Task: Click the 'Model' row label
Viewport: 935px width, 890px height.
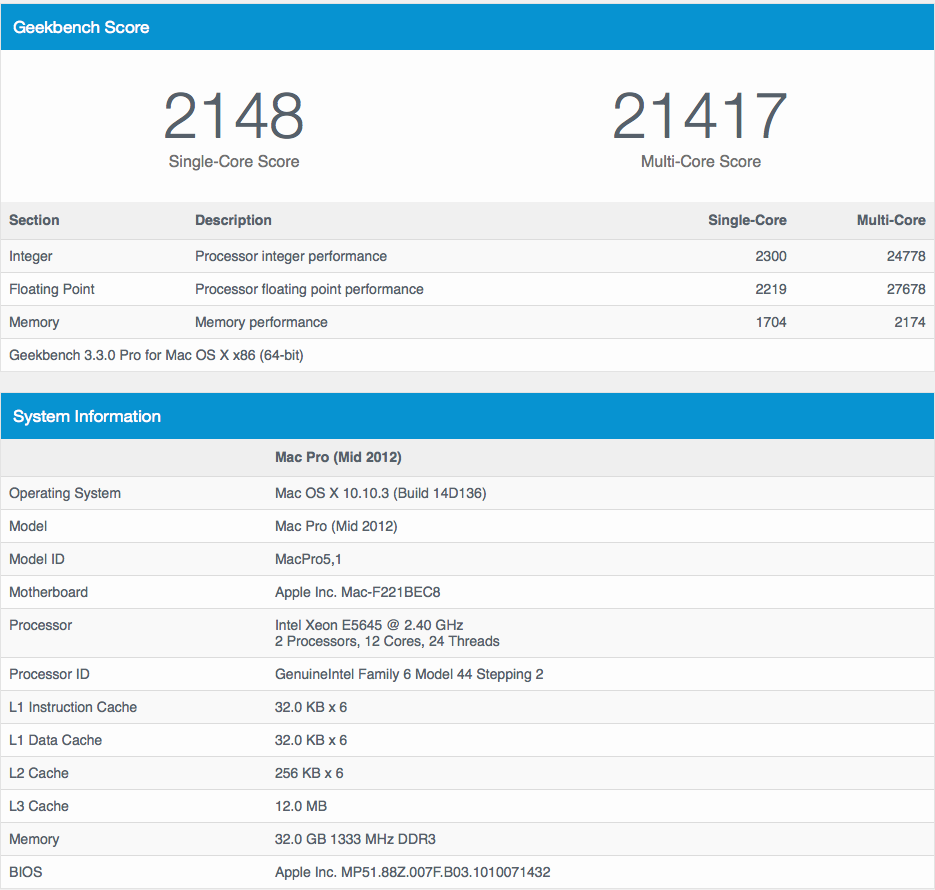Action: [28, 526]
